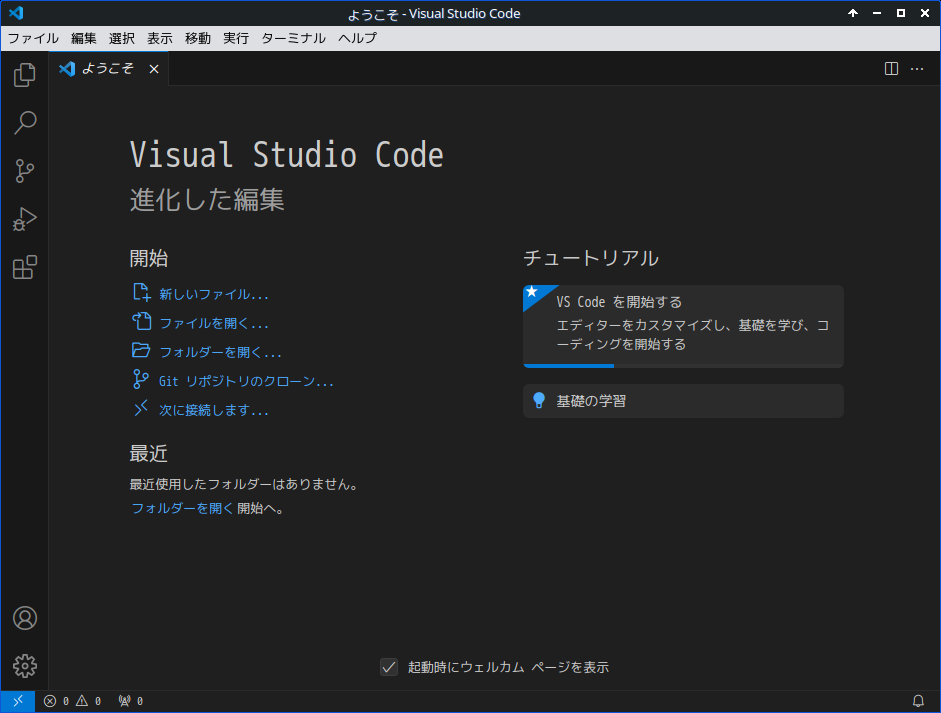Open the 基礎の学習 tutorial card
This screenshot has height=713, width=941.
click(683, 401)
